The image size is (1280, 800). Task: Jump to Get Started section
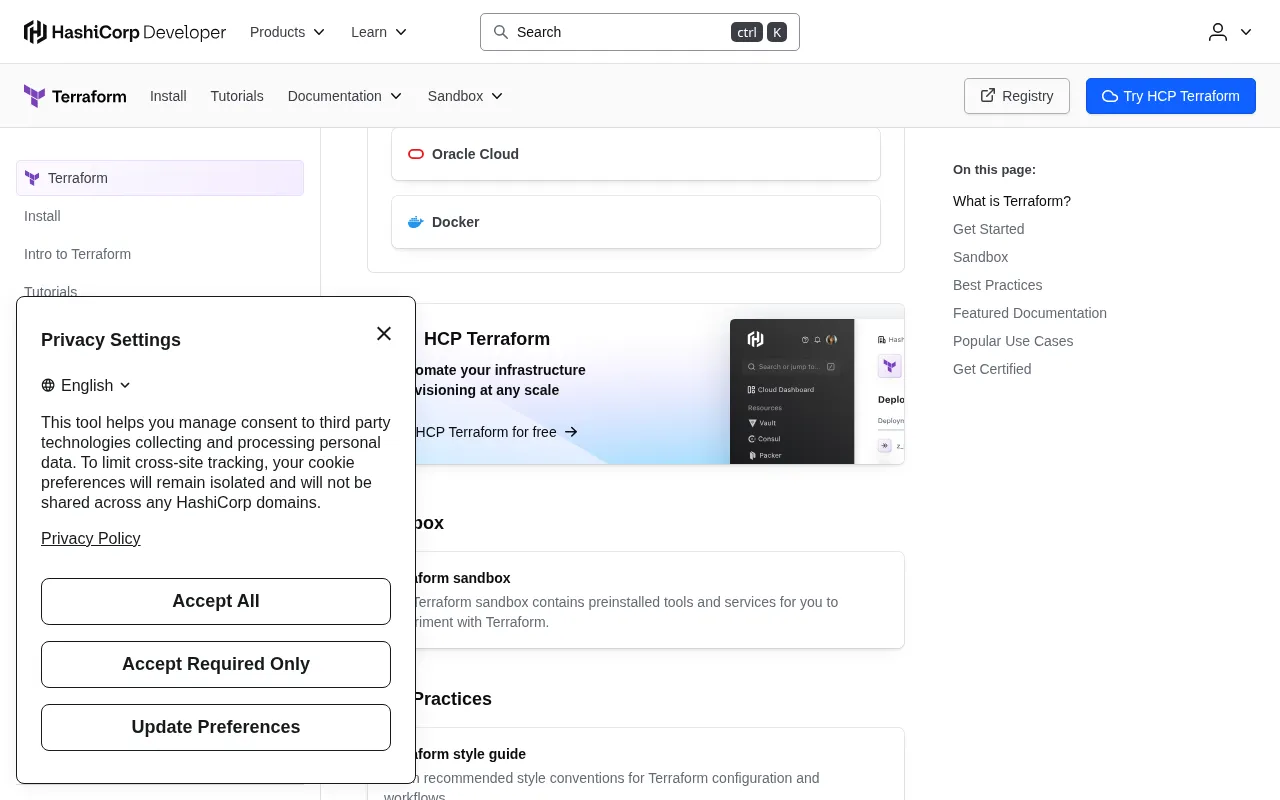[x=989, y=229]
